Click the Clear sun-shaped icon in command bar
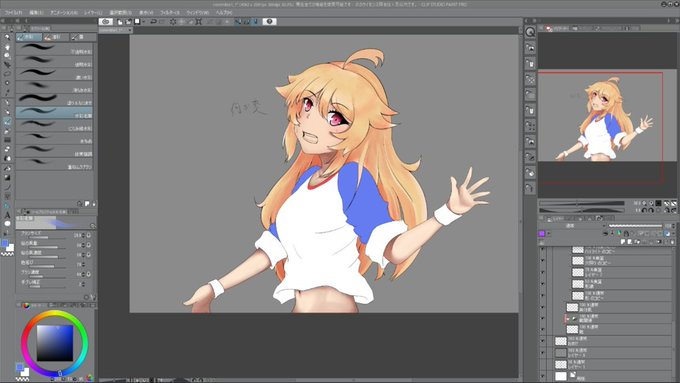The image size is (680, 383). (173, 22)
